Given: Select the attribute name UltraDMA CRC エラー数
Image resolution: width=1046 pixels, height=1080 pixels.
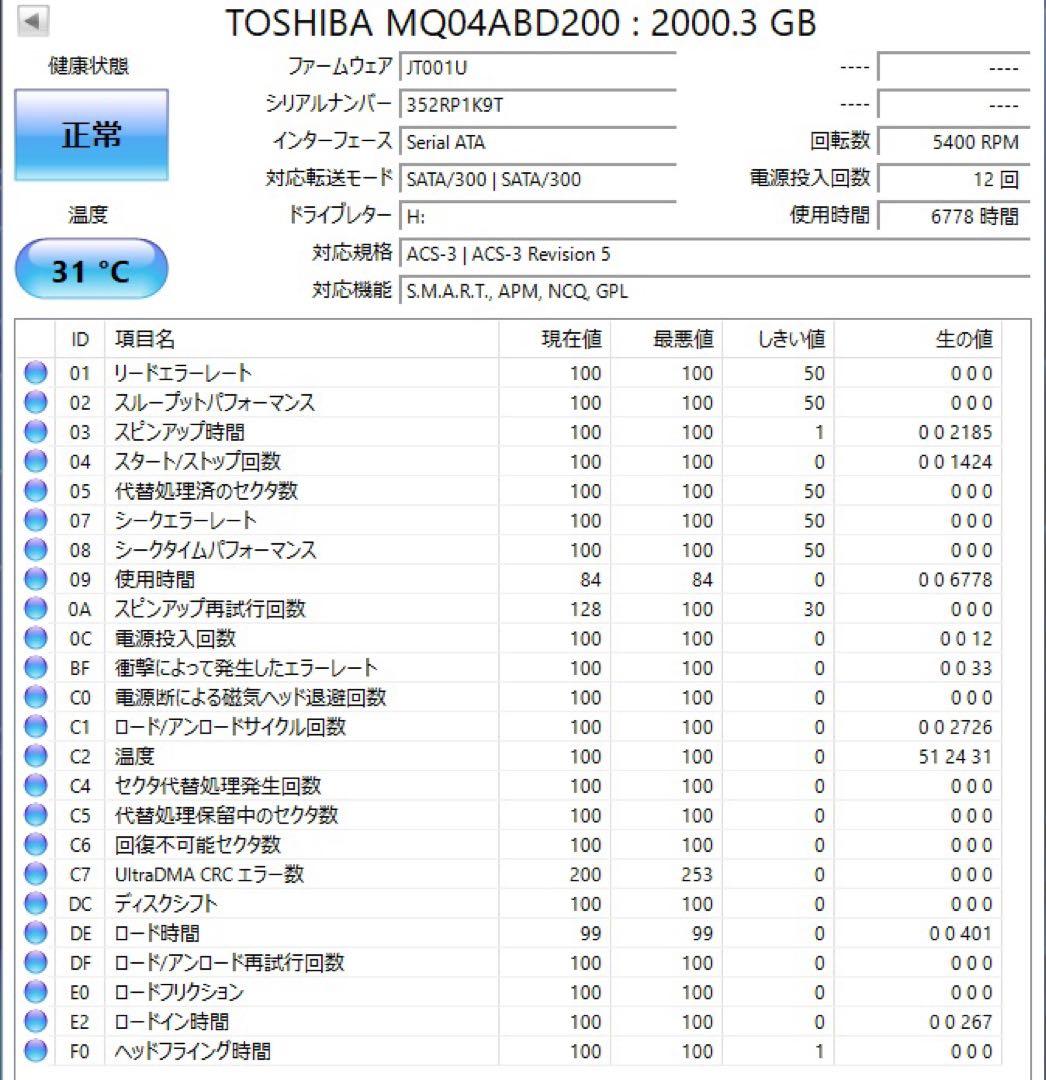Looking at the screenshot, I should (x=209, y=874).
